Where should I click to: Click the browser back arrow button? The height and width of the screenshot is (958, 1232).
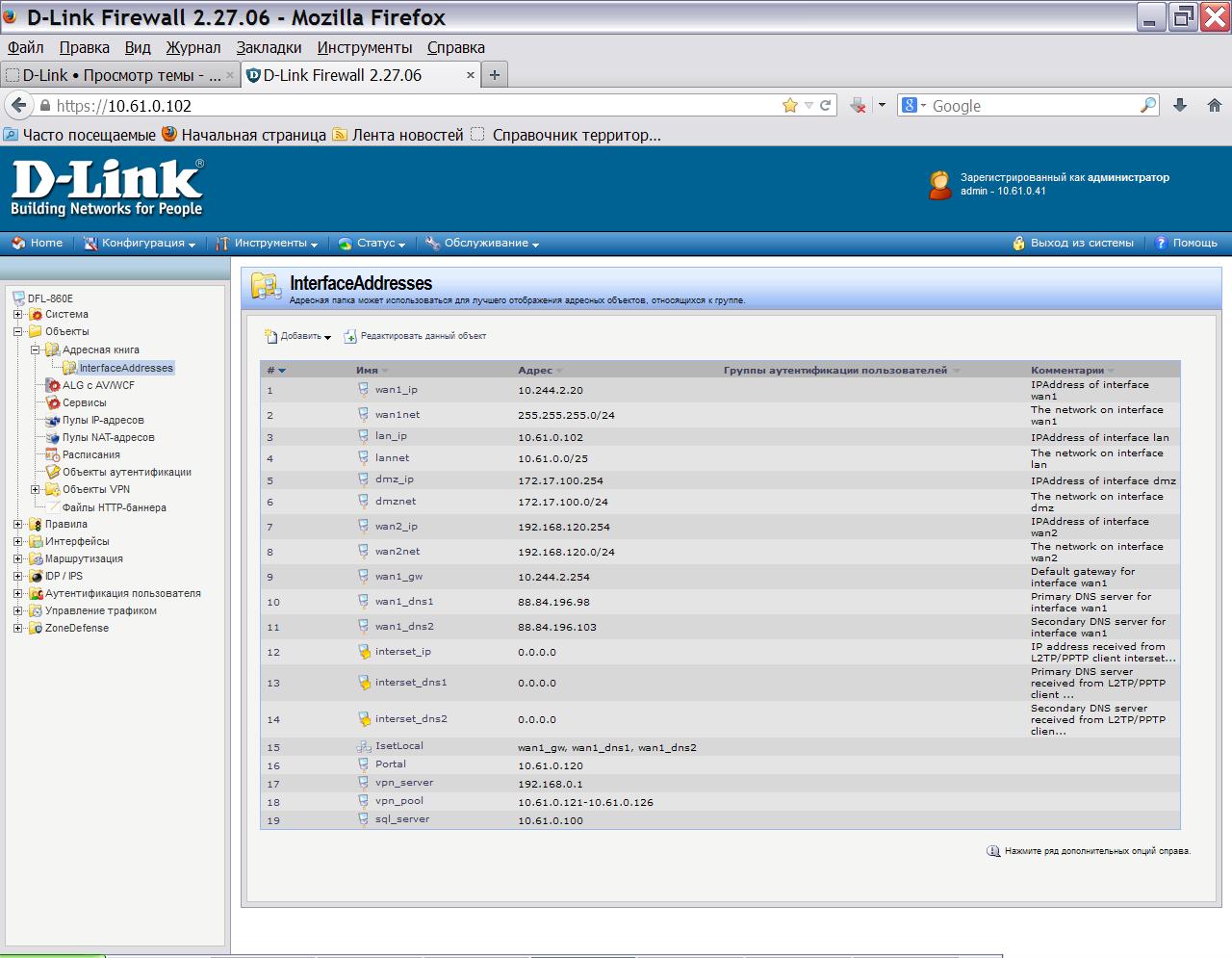pyautogui.click(x=19, y=106)
